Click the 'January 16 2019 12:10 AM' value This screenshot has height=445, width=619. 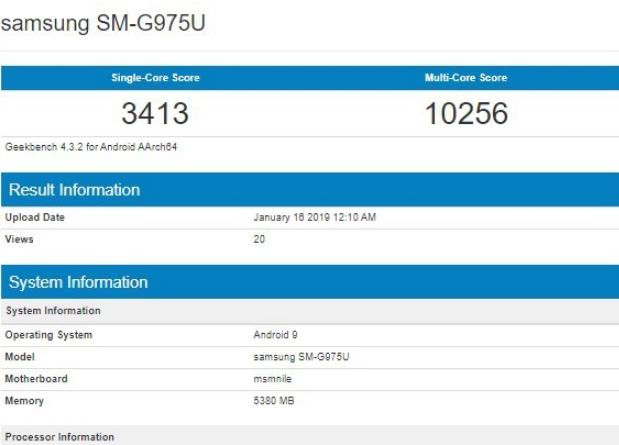(x=315, y=217)
